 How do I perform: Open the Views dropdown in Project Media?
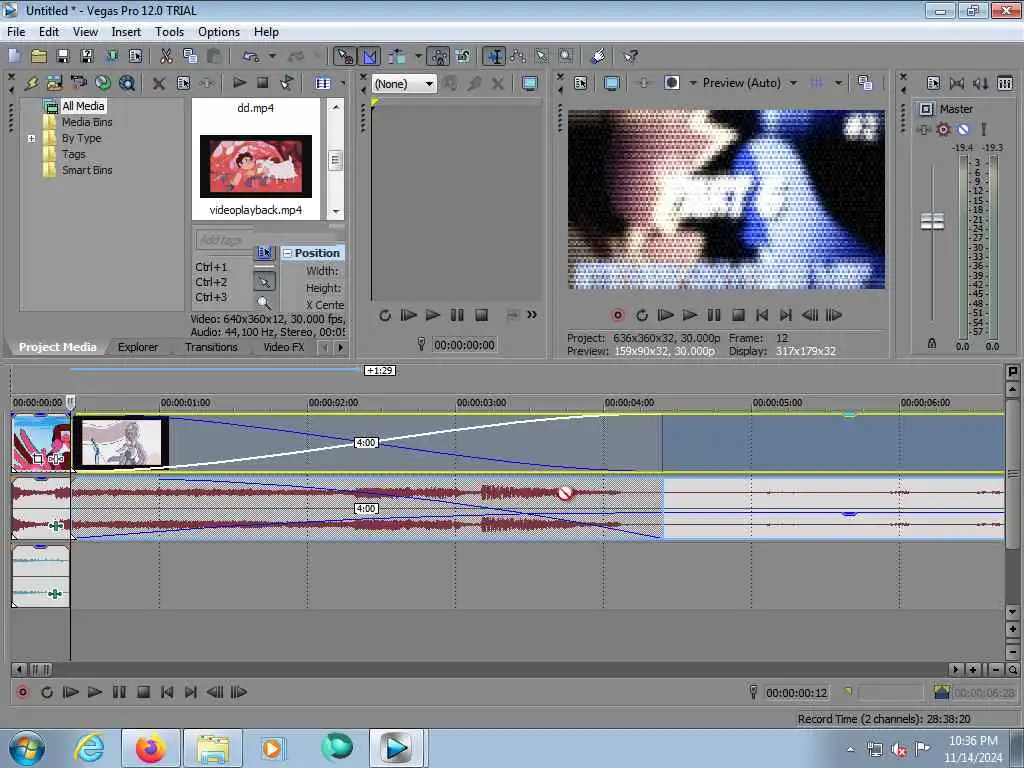342,83
